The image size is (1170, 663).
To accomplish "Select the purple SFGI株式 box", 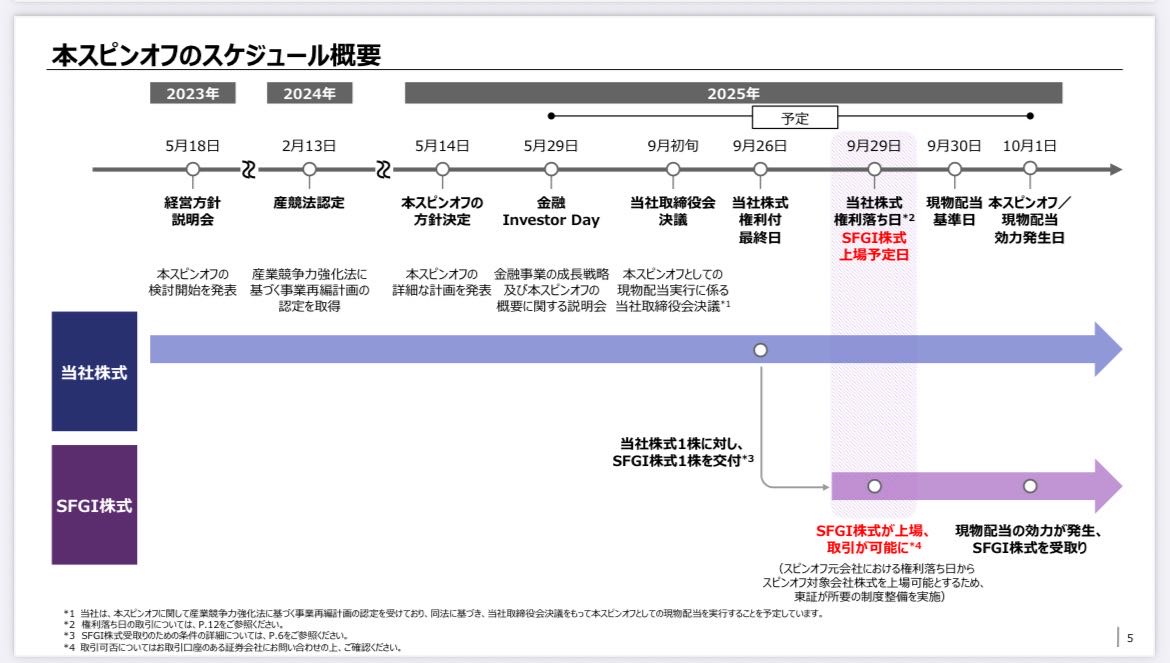I will coord(94,505).
